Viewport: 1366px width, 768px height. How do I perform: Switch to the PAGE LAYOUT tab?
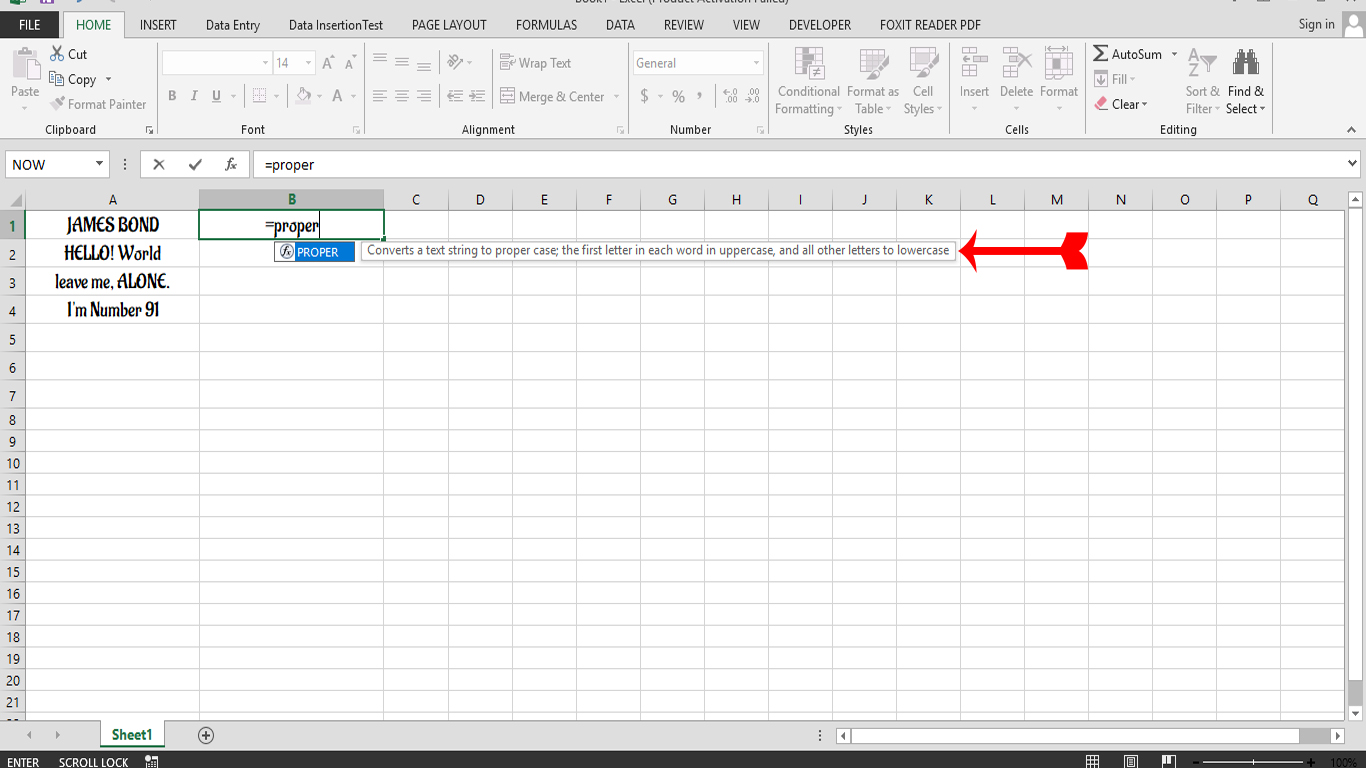(x=449, y=25)
